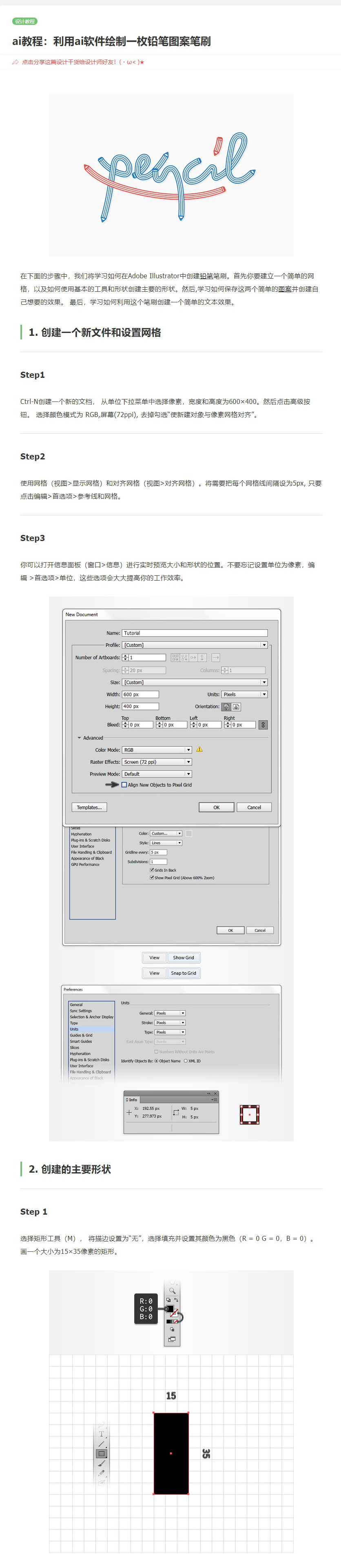Click the right-to-left layout arrow icon

[x=215, y=657]
